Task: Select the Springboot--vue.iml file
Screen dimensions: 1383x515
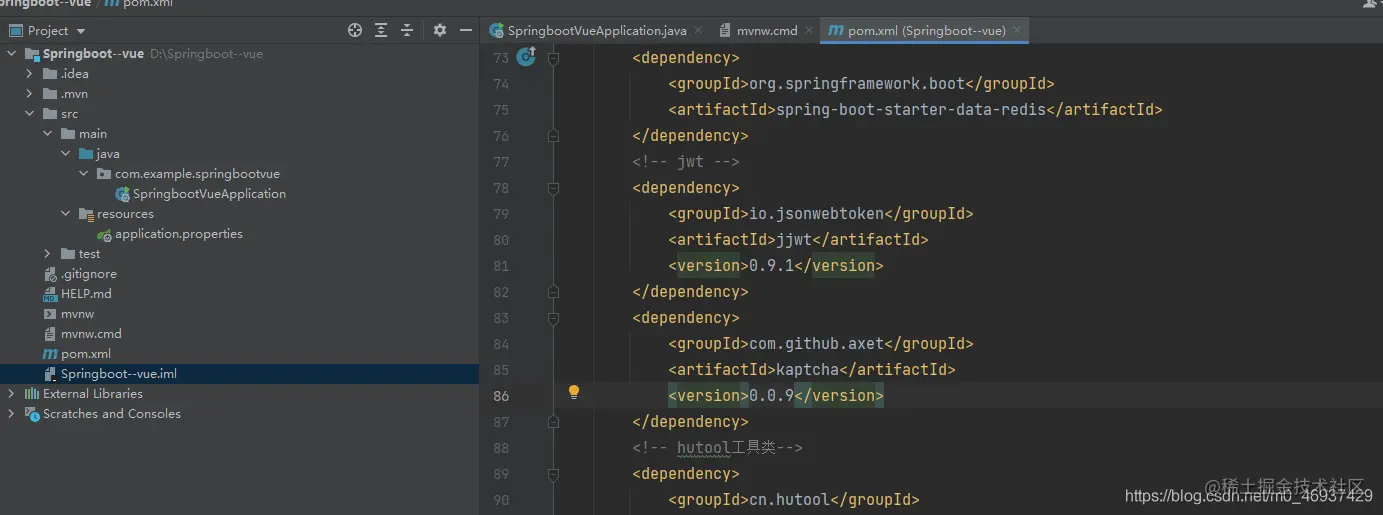Action: click(119, 374)
